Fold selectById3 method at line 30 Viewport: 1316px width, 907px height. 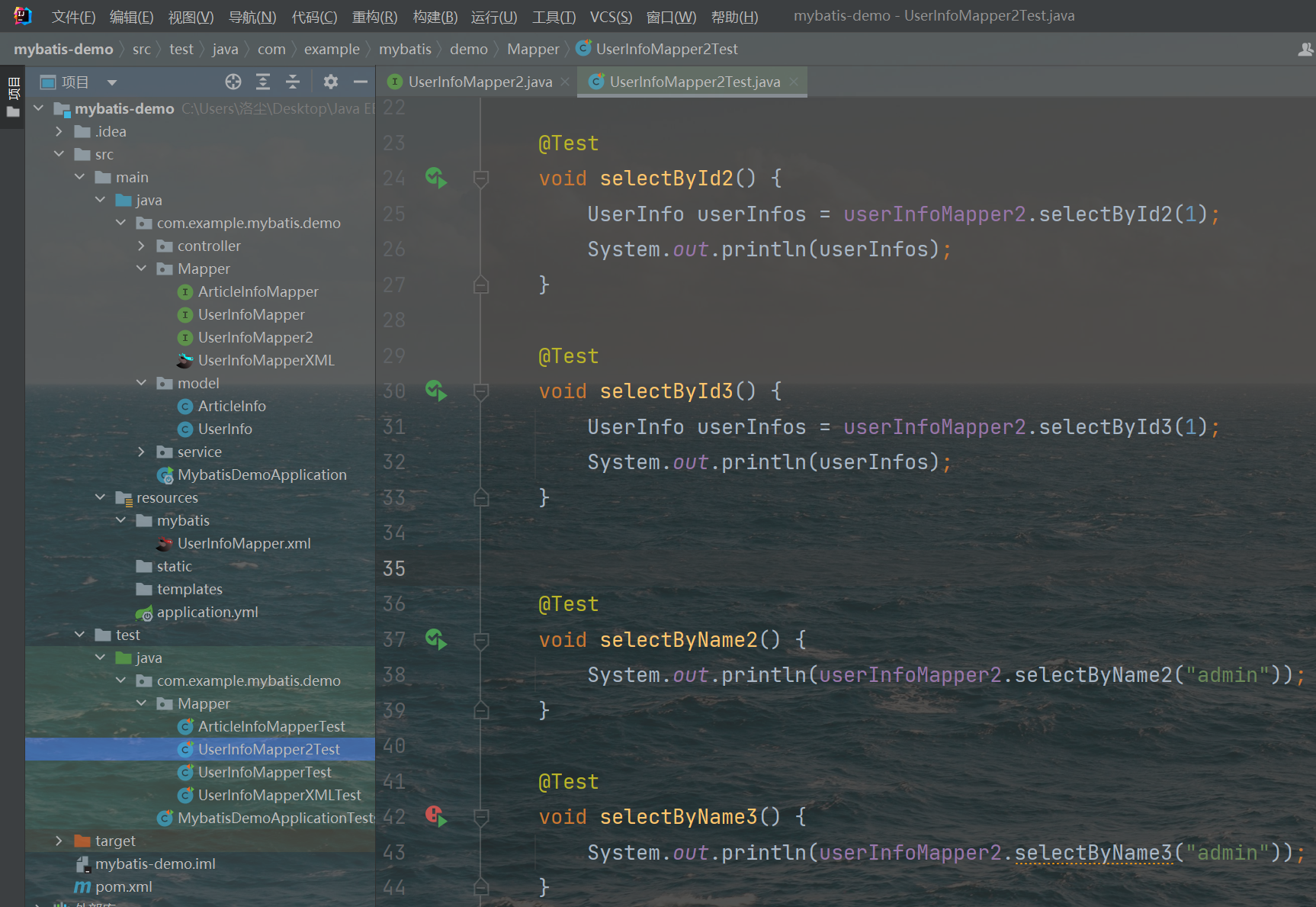[481, 391]
